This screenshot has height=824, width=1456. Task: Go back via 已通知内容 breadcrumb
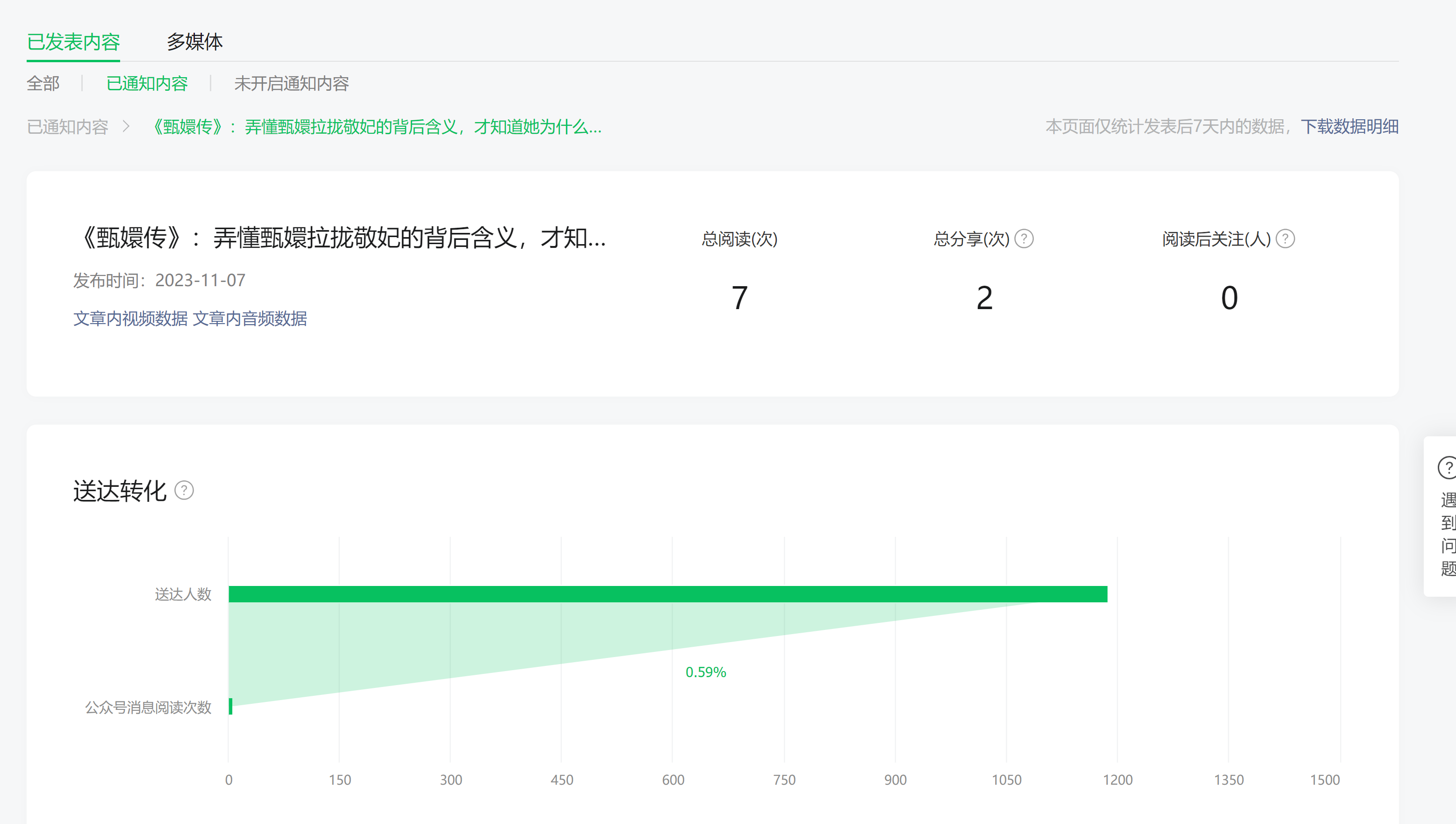(x=67, y=127)
